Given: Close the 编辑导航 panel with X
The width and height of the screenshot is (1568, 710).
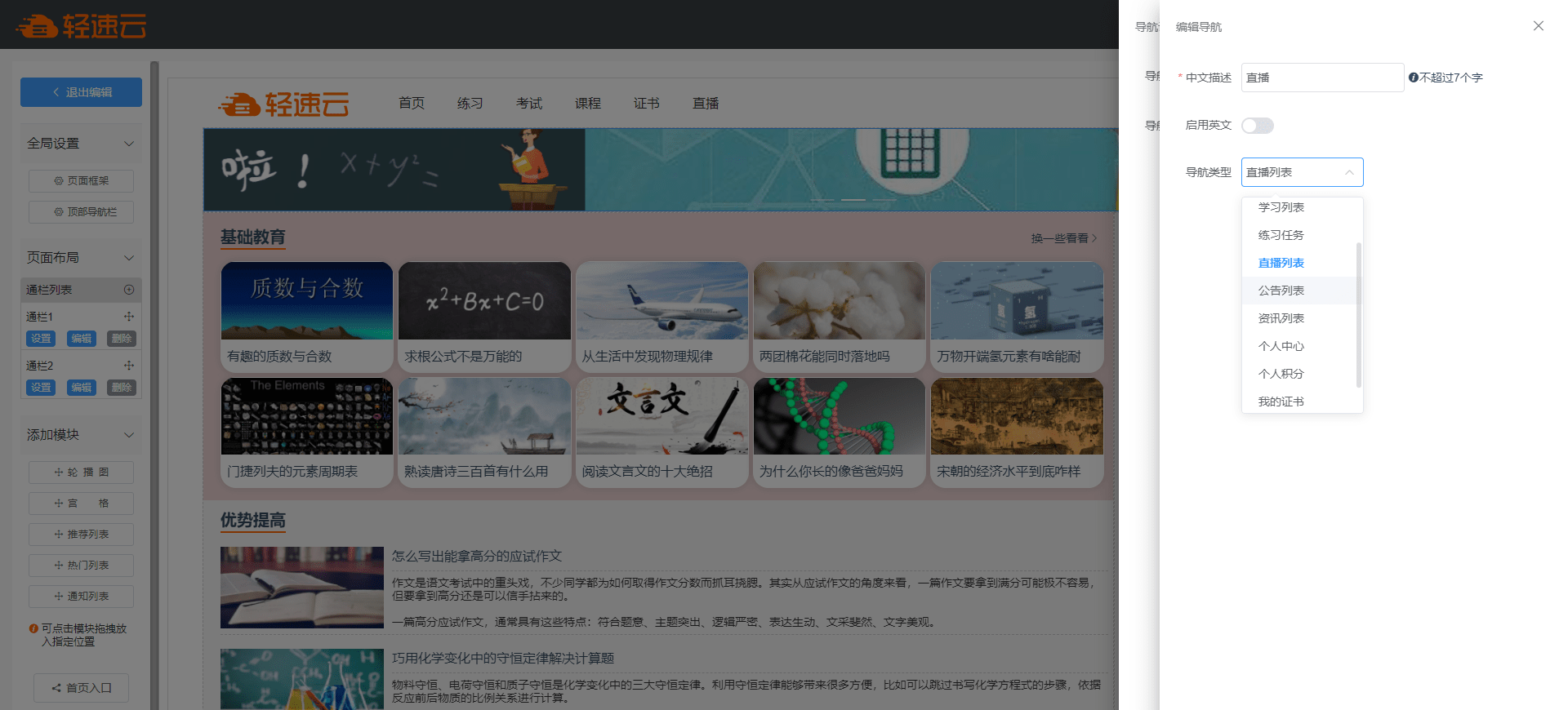Looking at the screenshot, I should tap(1538, 26).
